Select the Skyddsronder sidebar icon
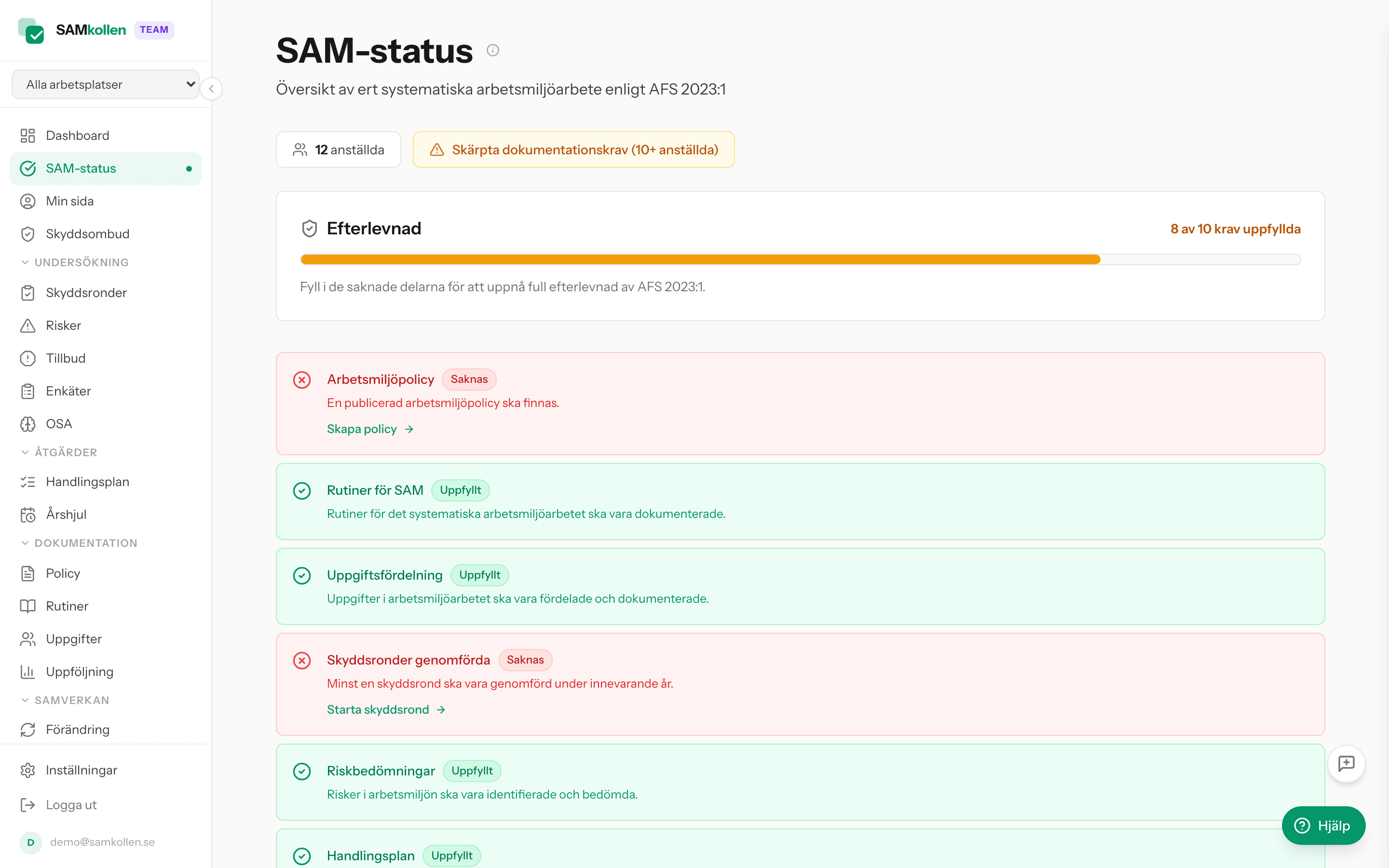This screenshot has width=1389, height=868. pyautogui.click(x=29, y=293)
